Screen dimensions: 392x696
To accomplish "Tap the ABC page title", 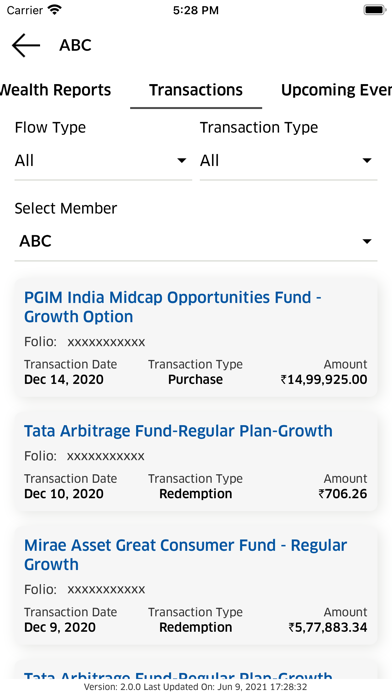I will 75,45.
